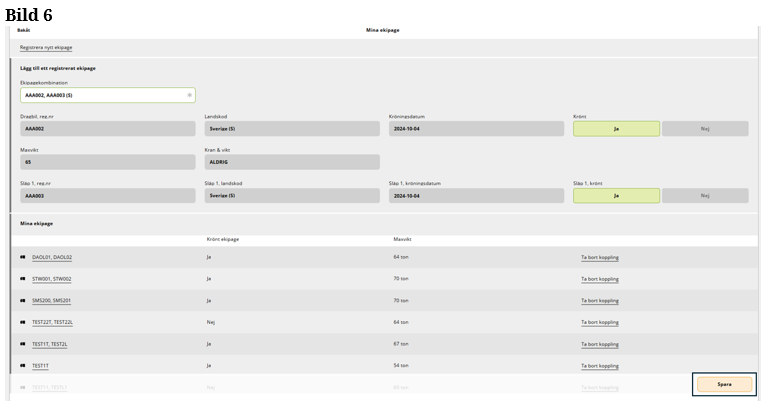Viewport: 765px width, 415px height.
Task: Open the STW001, STW002 ekipage link
Action: 52,279
